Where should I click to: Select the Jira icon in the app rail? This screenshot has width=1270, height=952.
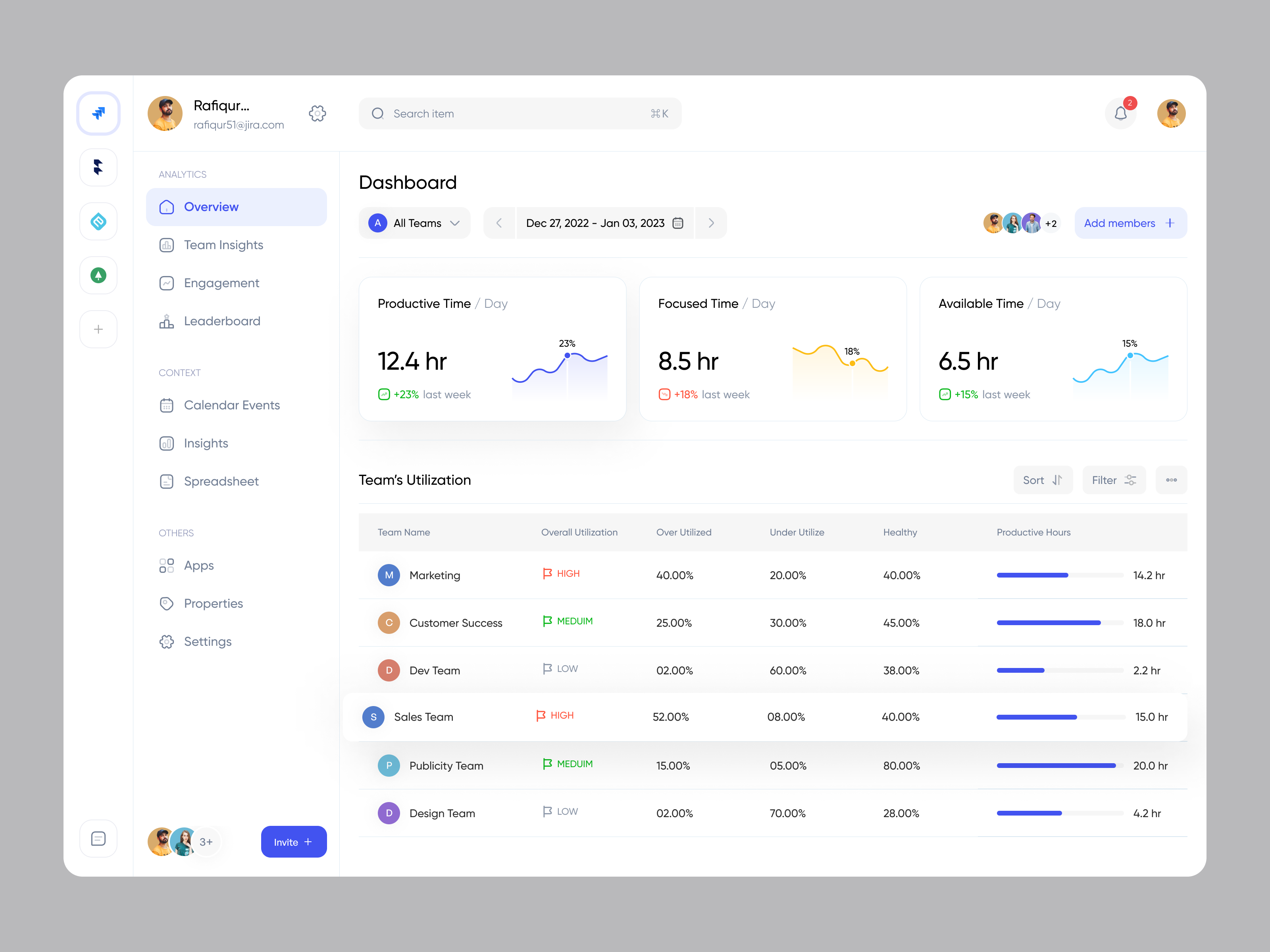coord(98,113)
